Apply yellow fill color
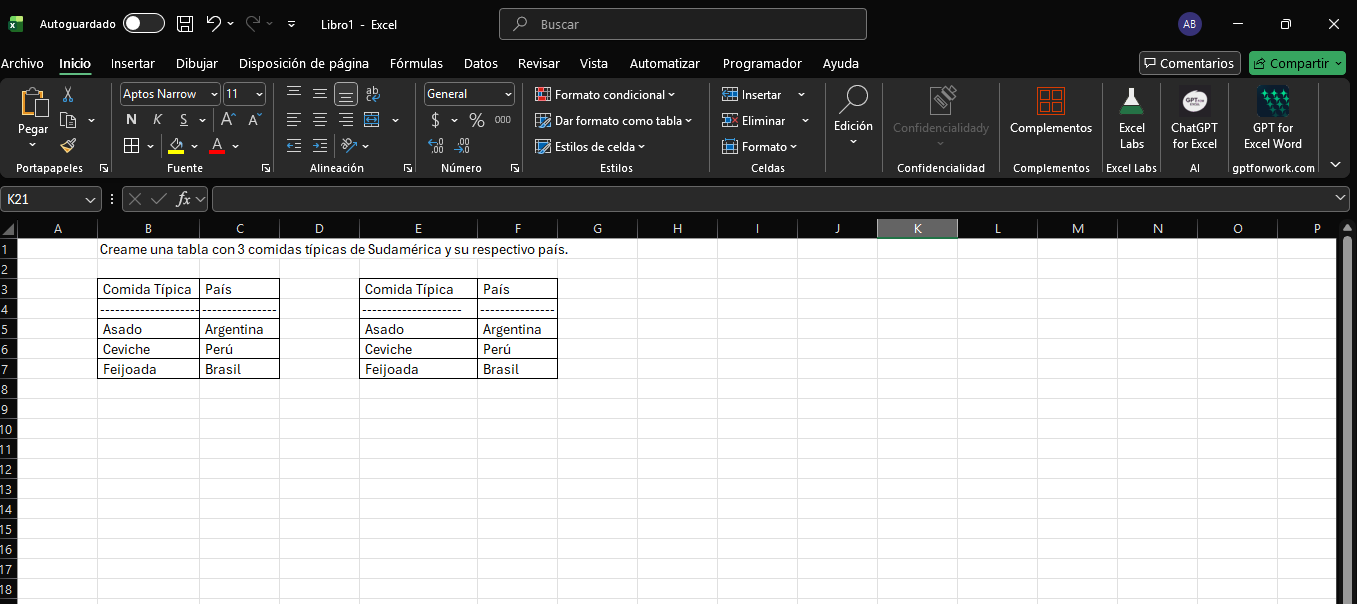The height and width of the screenshot is (604, 1357). (177, 146)
